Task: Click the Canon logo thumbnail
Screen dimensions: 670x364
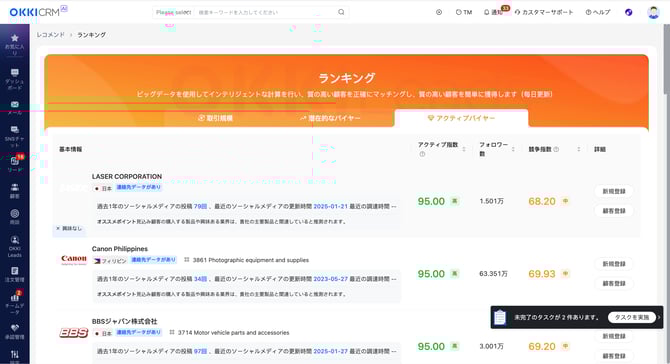Action: tap(73, 259)
